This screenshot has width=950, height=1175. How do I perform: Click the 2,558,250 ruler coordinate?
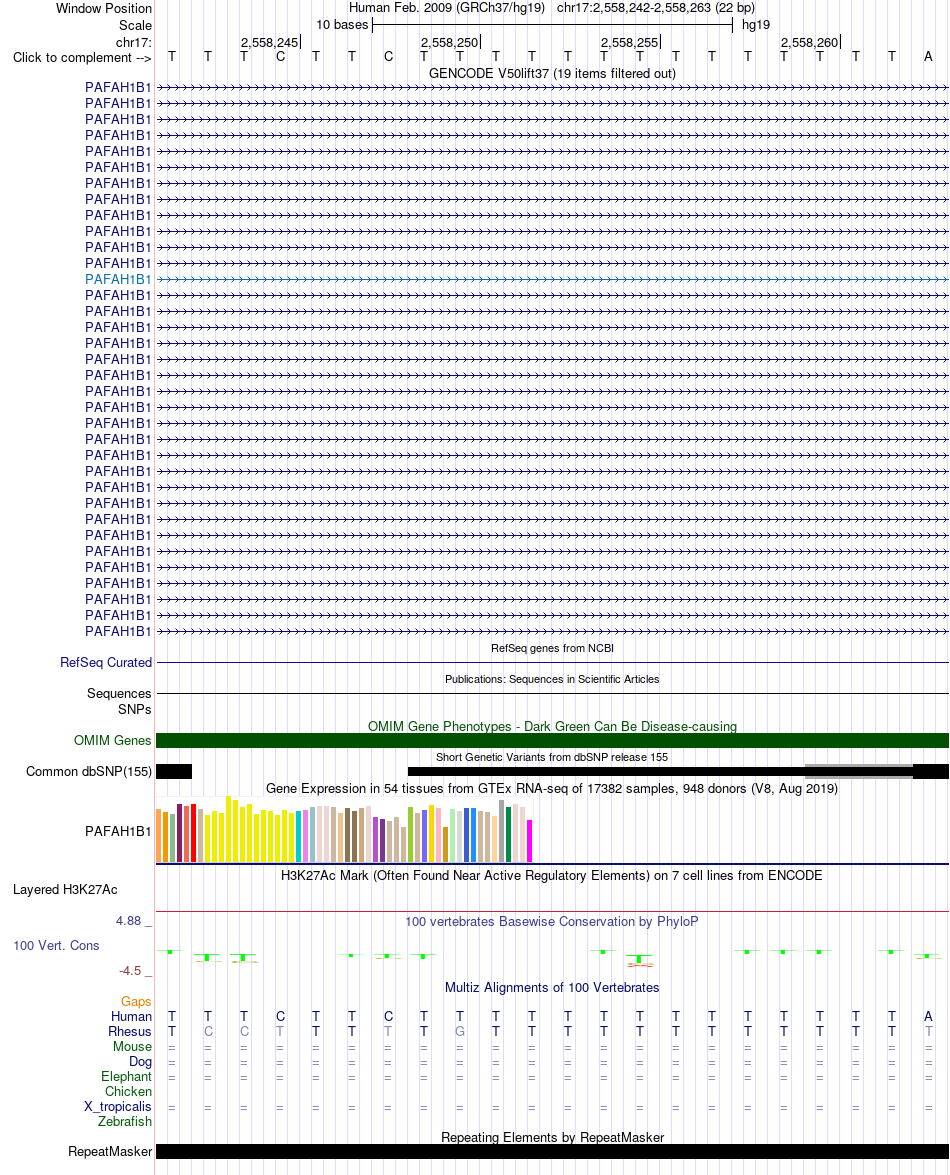[449, 43]
